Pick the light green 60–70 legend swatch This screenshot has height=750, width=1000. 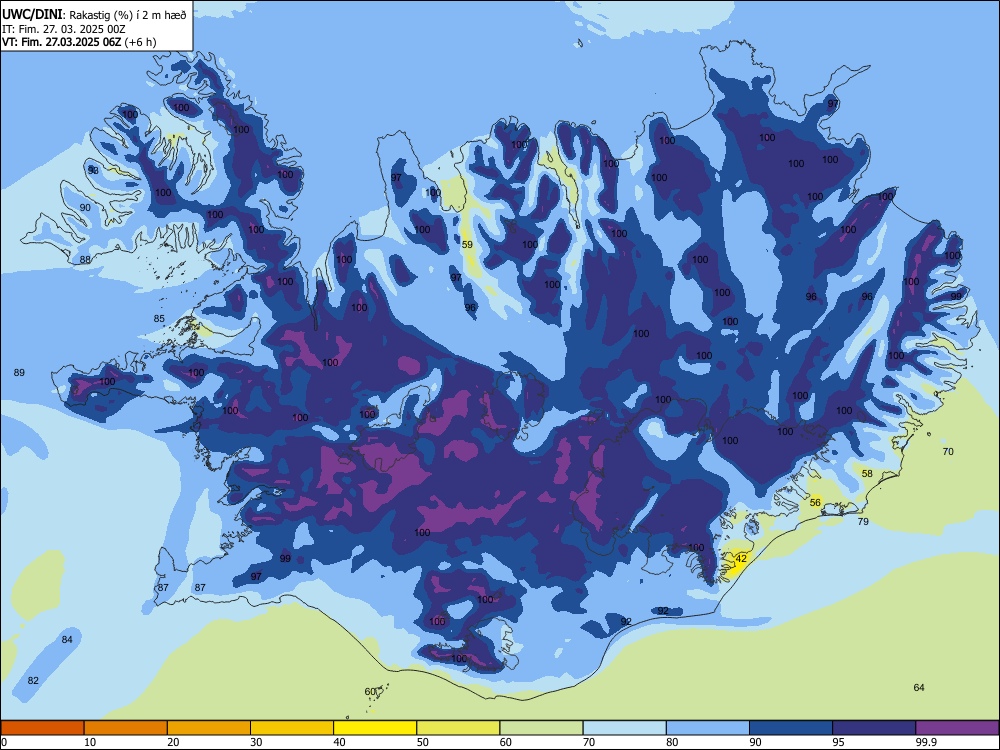[x=541, y=728]
